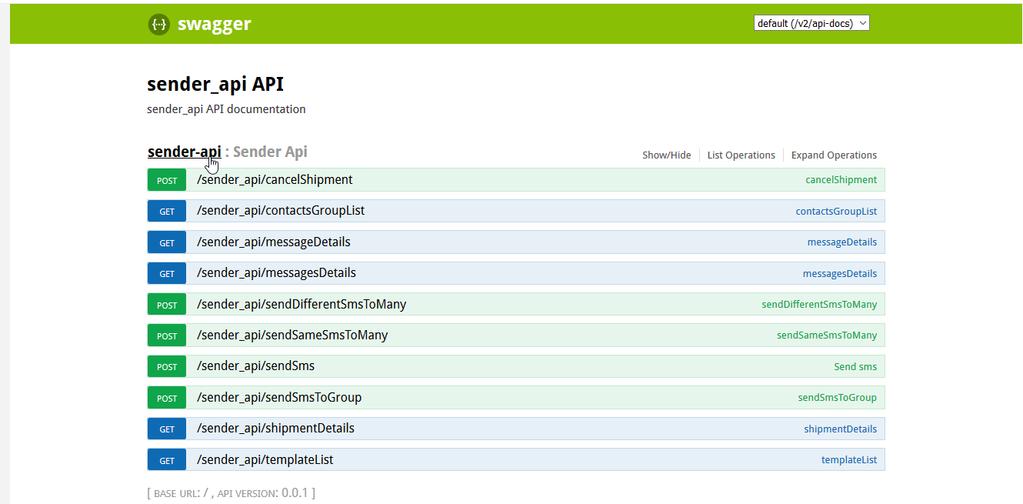
Task: Click 'sender_api API documentation' description text
Action: tap(226, 109)
